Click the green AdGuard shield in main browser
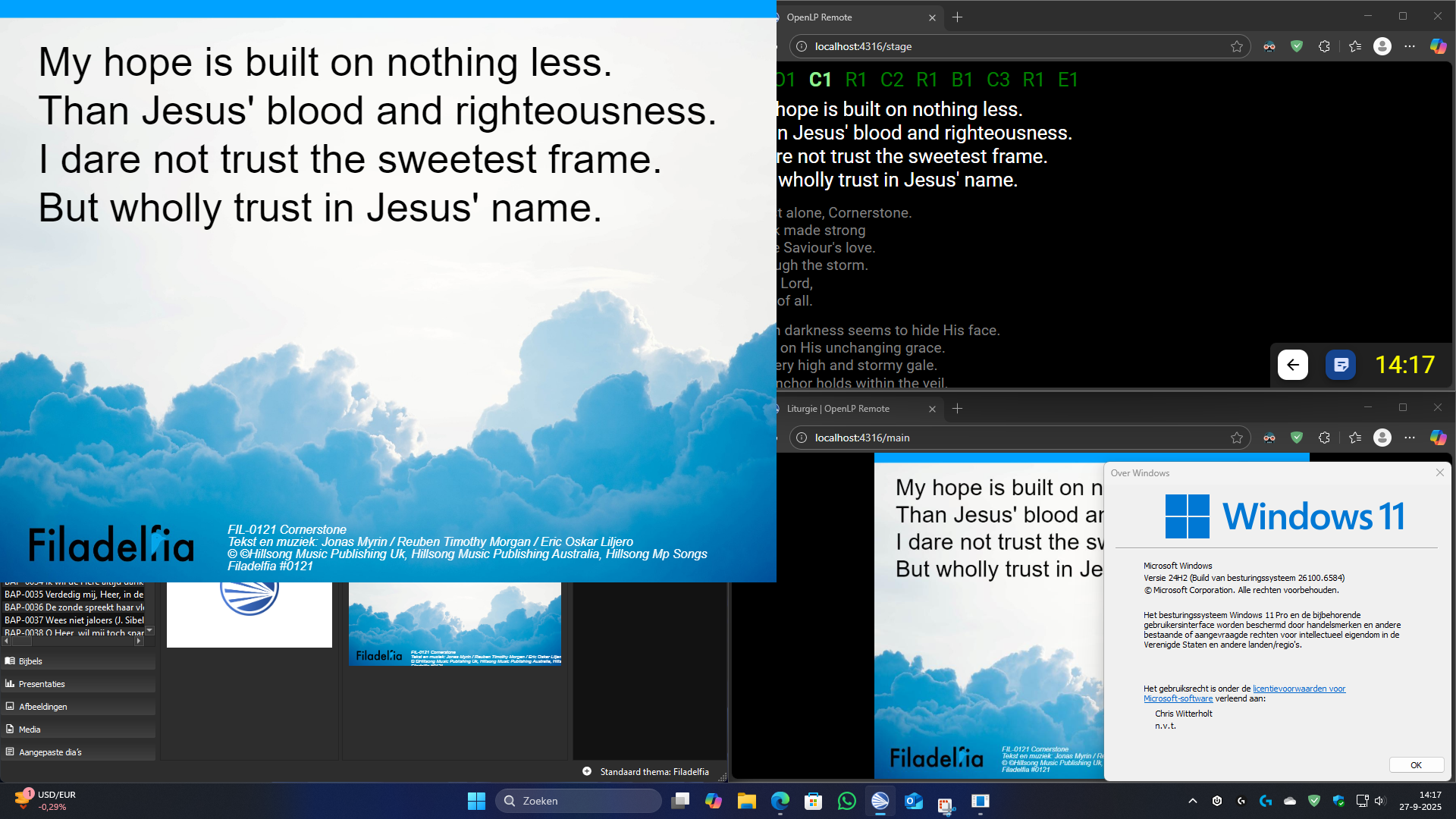Viewport: 1456px width, 819px height. coord(1297,438)
